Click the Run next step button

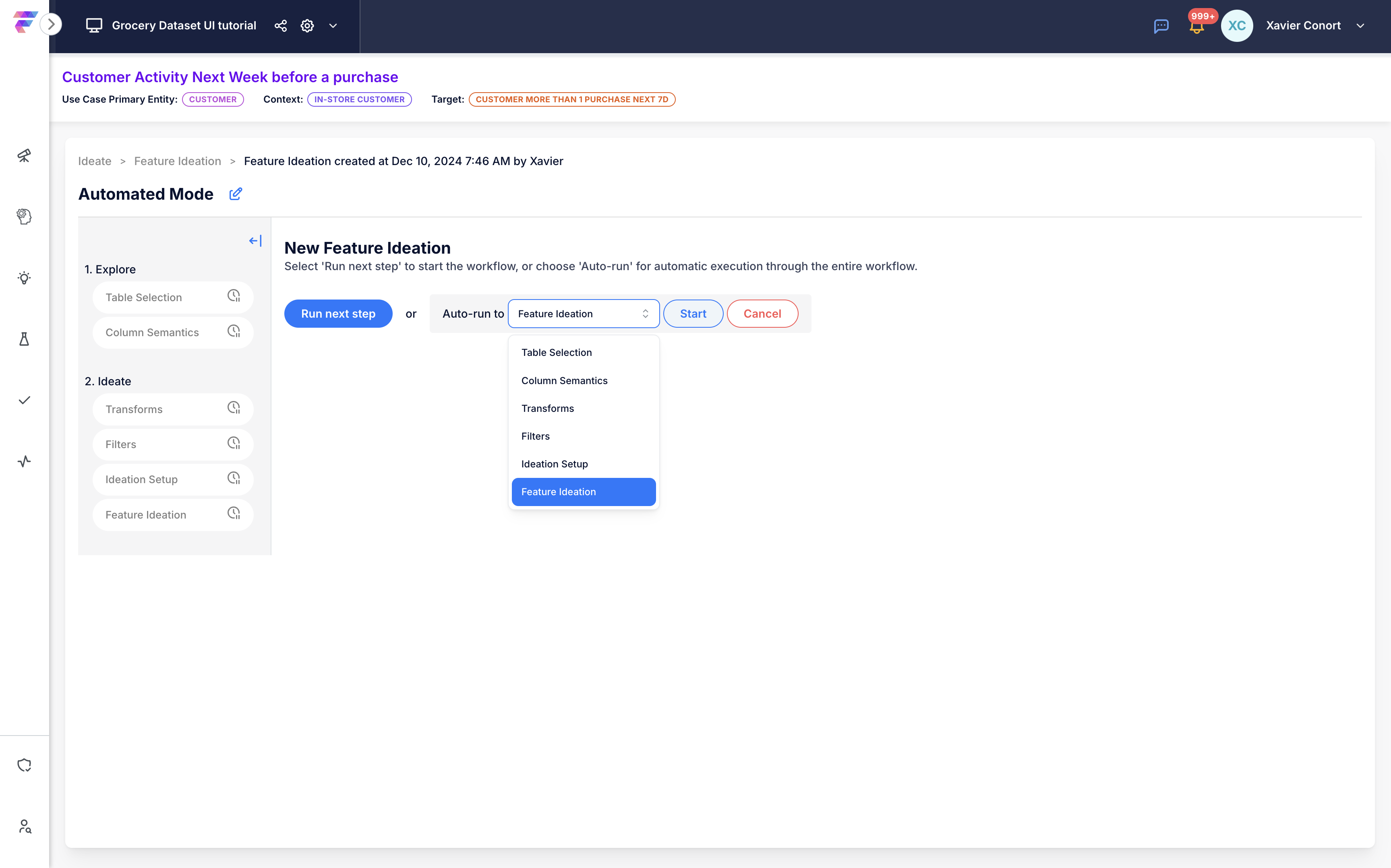click(x=338, y=314)
